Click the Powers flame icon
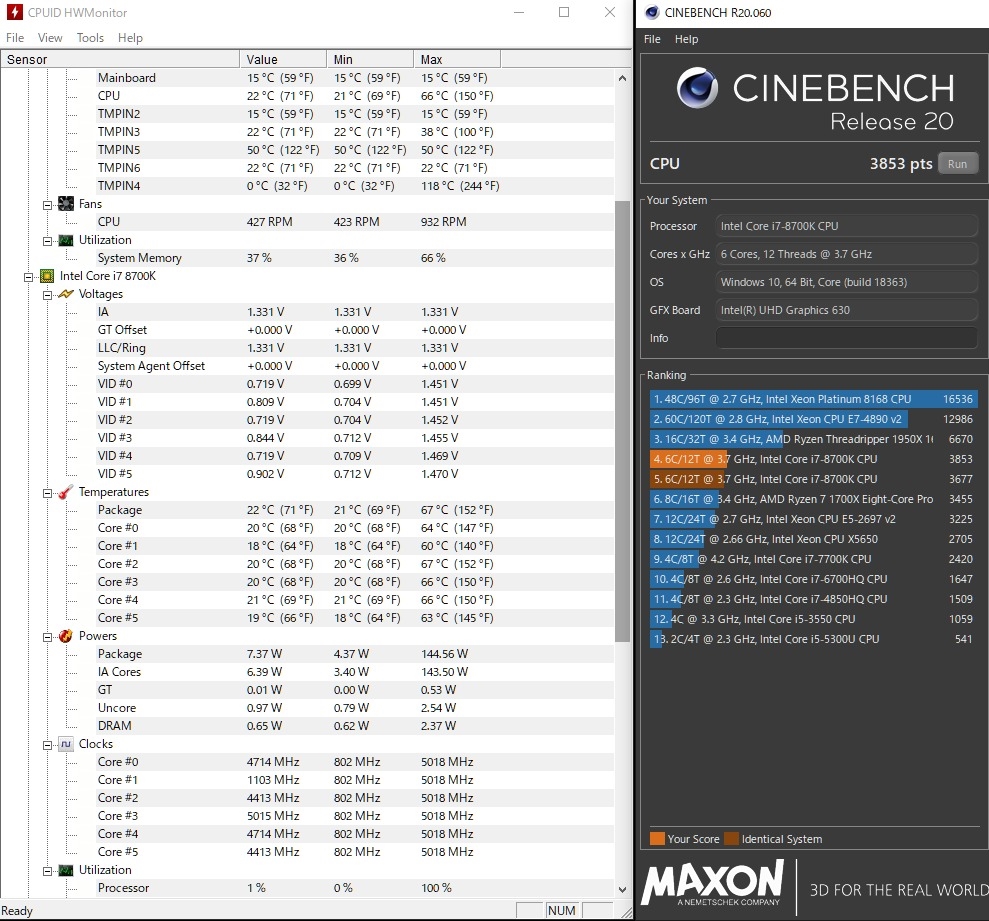 tap(66, 636)
